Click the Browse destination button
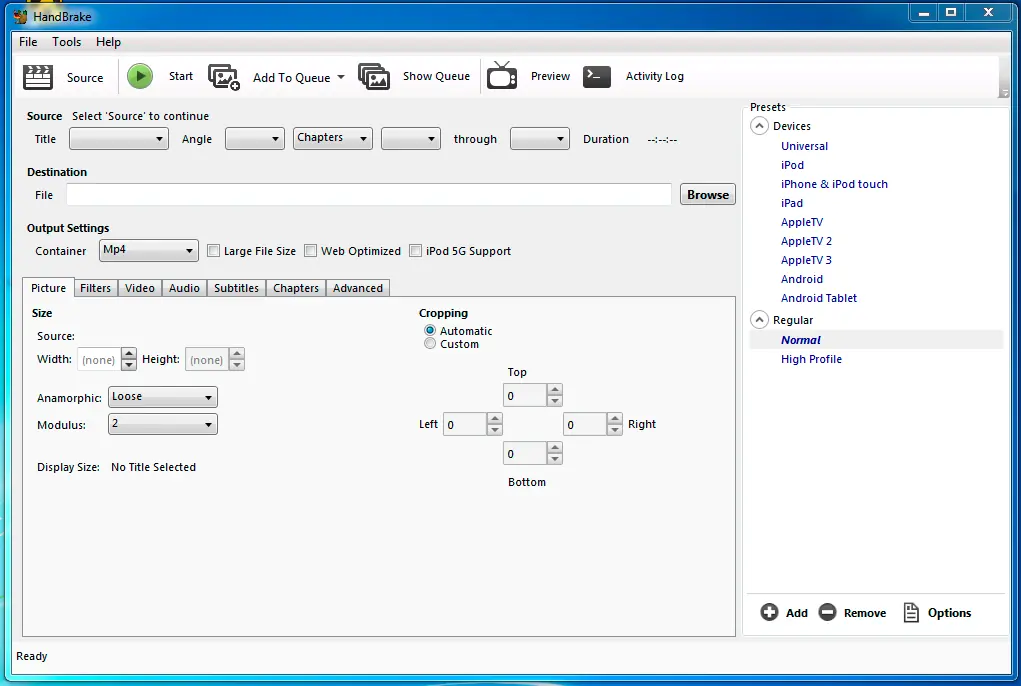Viewport: 1021px width, 686px height. (x=708, y=195)
